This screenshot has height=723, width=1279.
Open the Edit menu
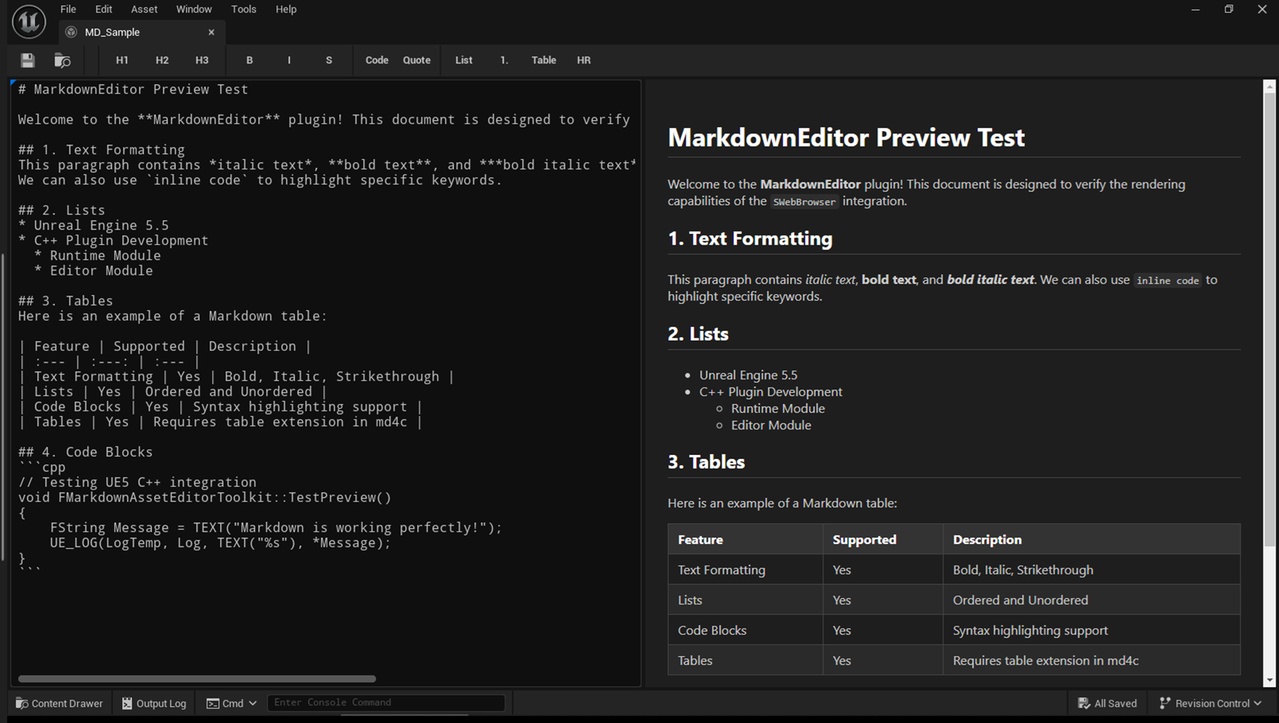(x=104, y=9)
